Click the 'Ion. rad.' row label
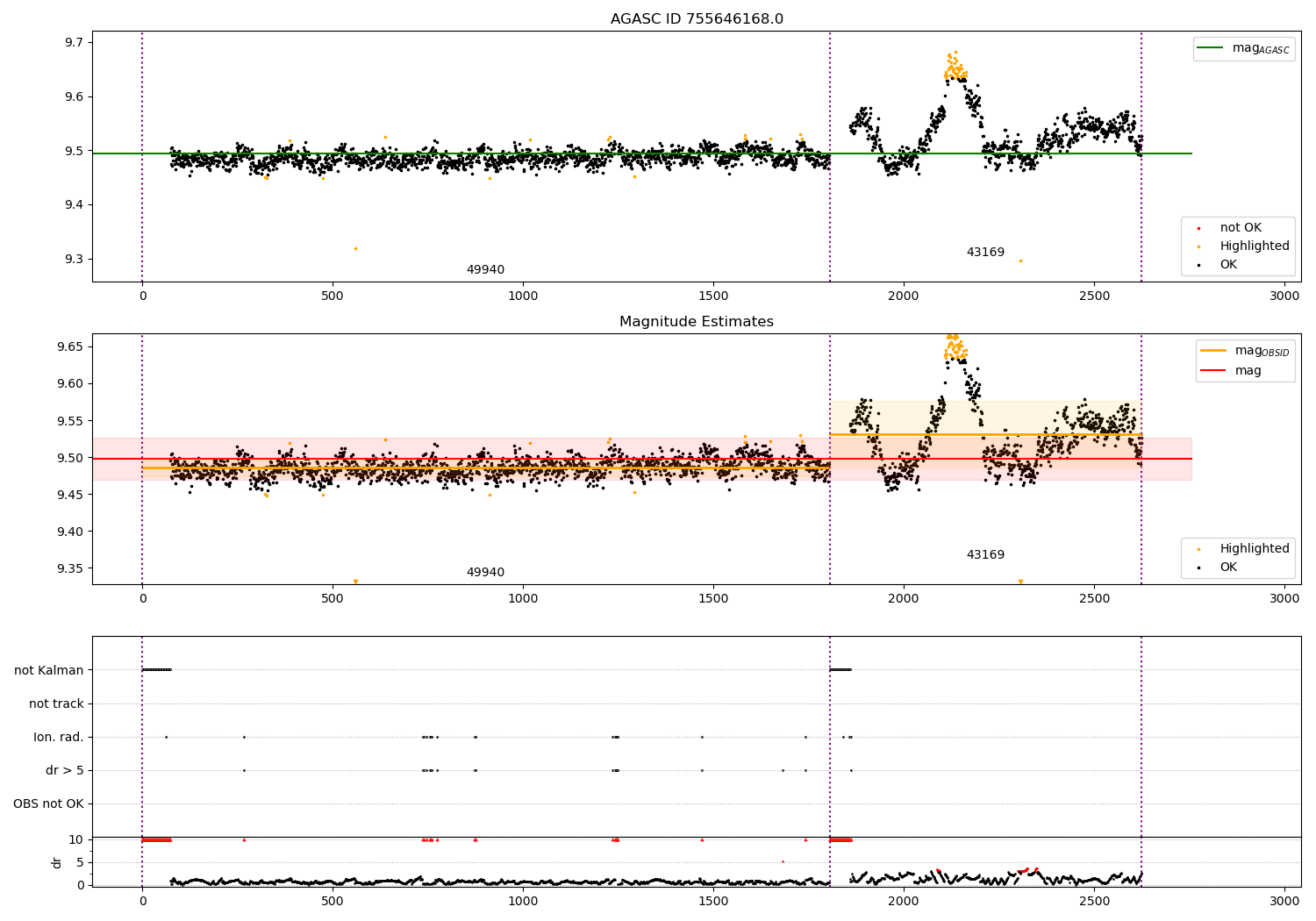 pos(59,738)
